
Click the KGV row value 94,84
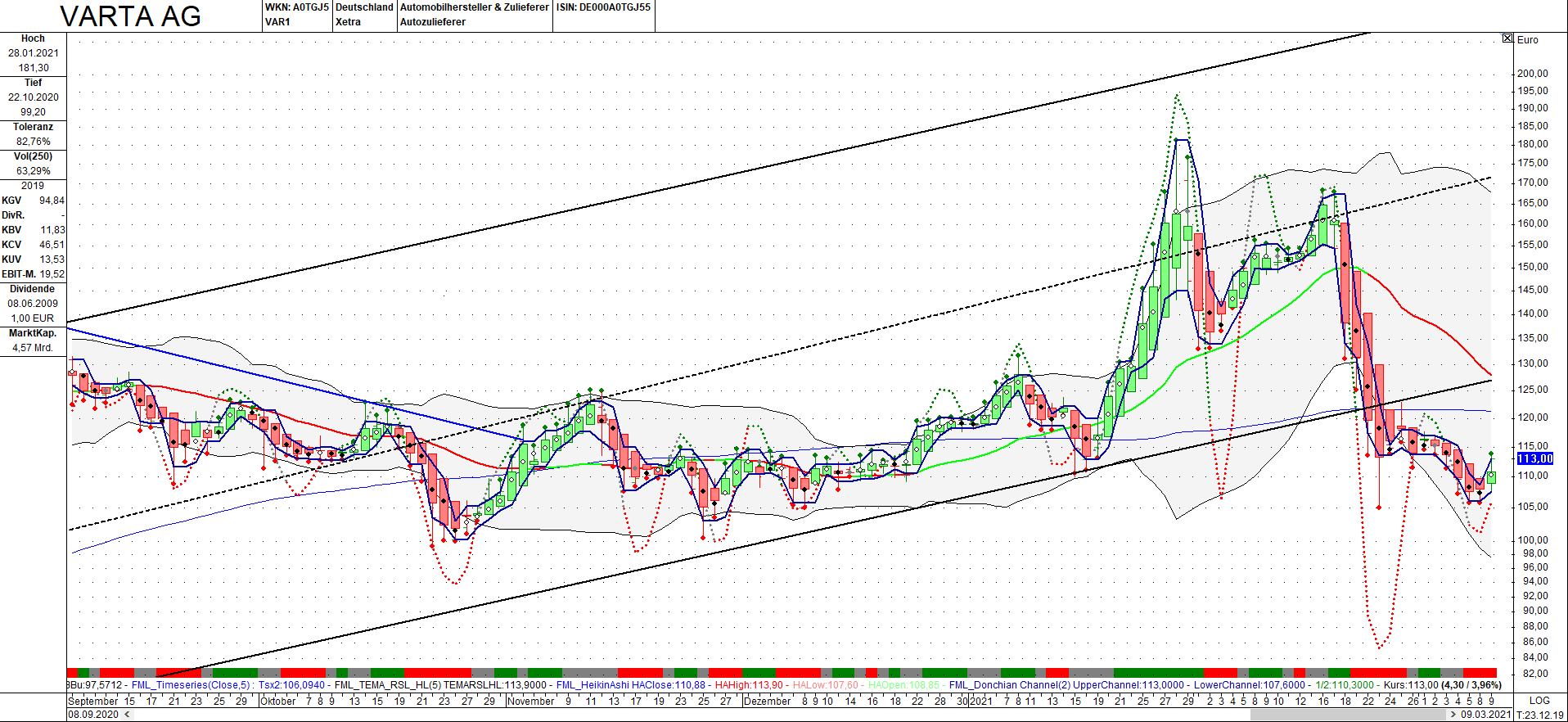pos(52,201)
